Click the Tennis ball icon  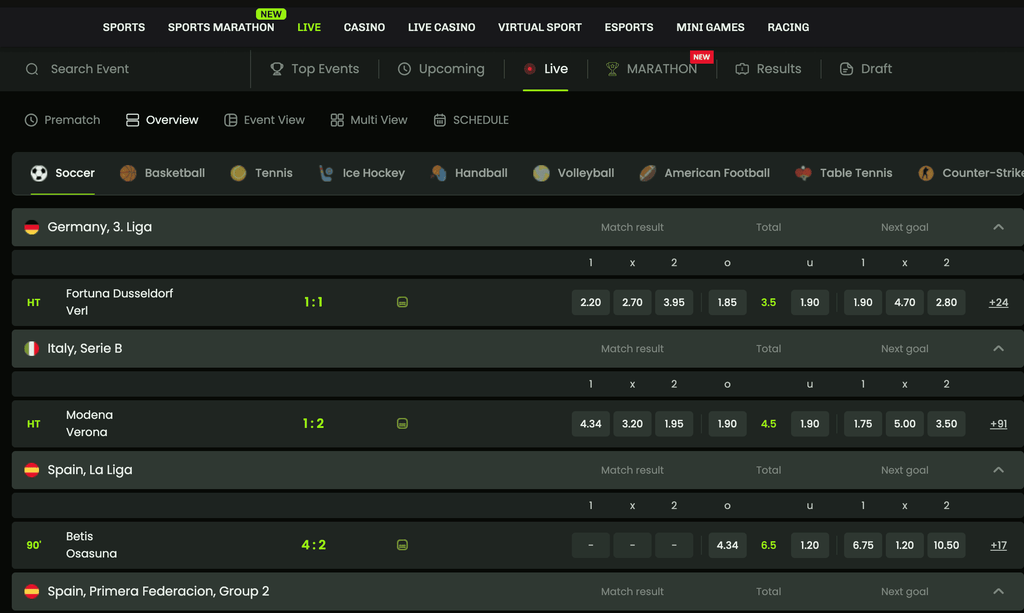238,173
